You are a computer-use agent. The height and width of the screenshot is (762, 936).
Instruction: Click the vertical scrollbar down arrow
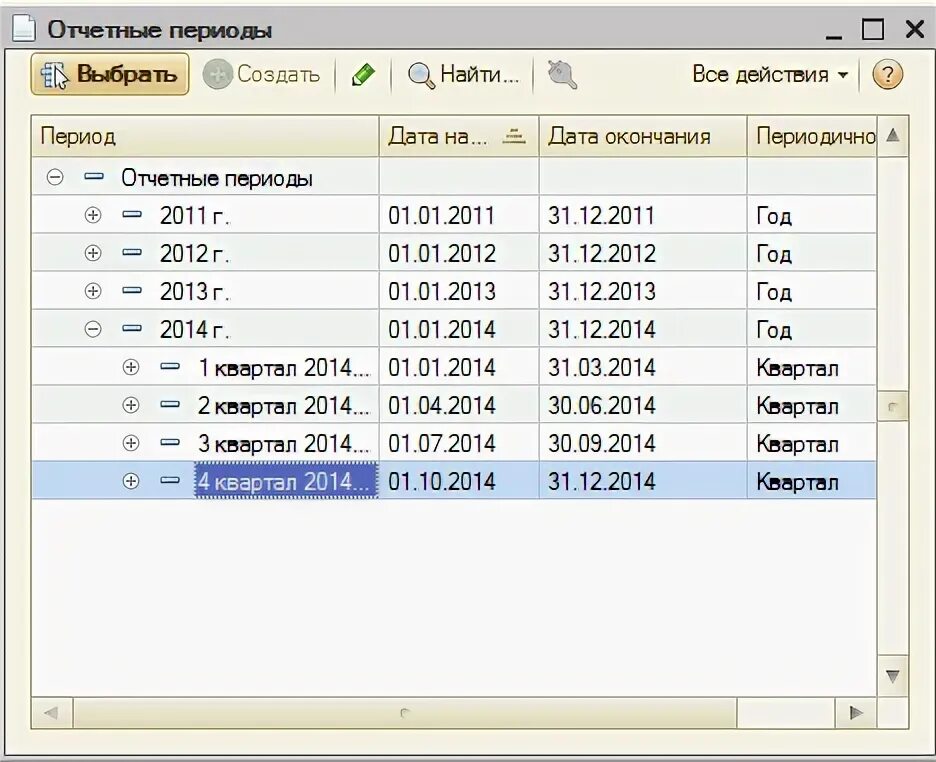coord(892,676)
